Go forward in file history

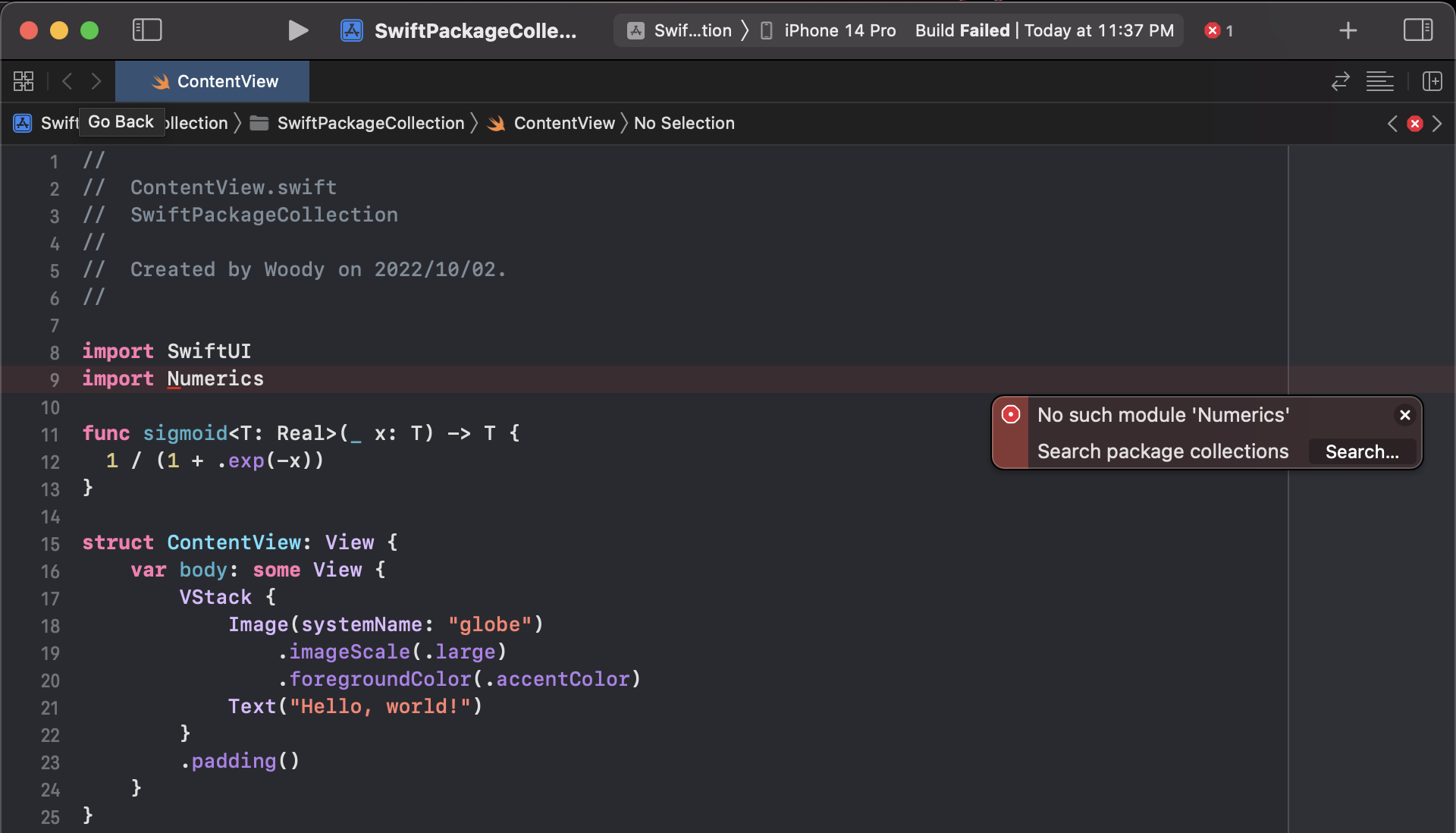point(96,81)
